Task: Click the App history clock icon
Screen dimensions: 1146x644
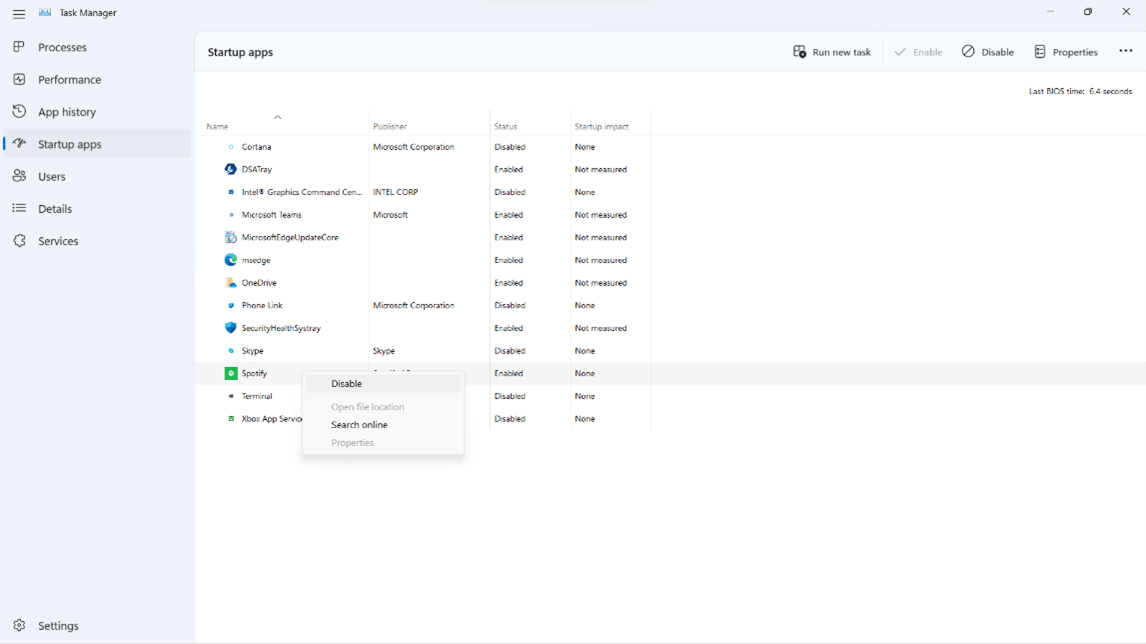Action: [x=19, y=111]
